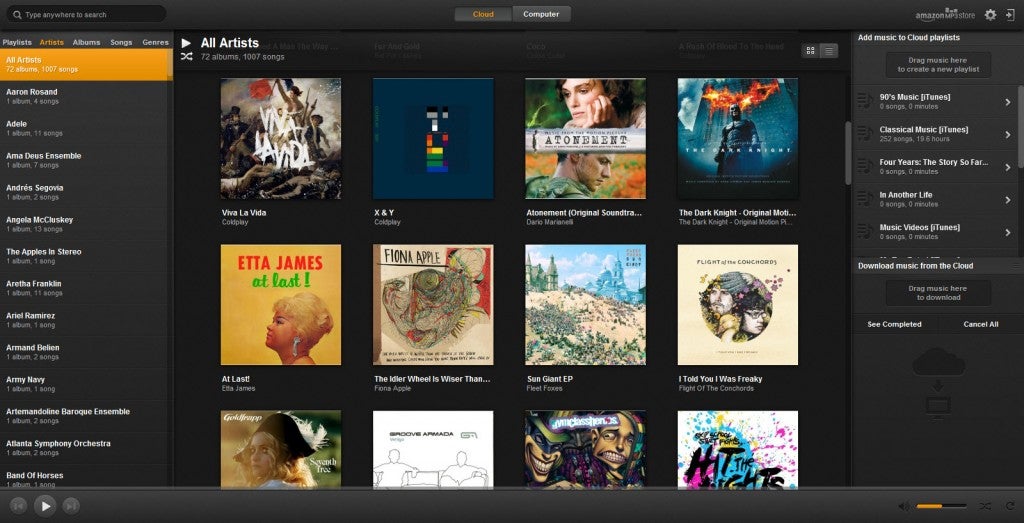Switch to the Computer library

(541, 14)
